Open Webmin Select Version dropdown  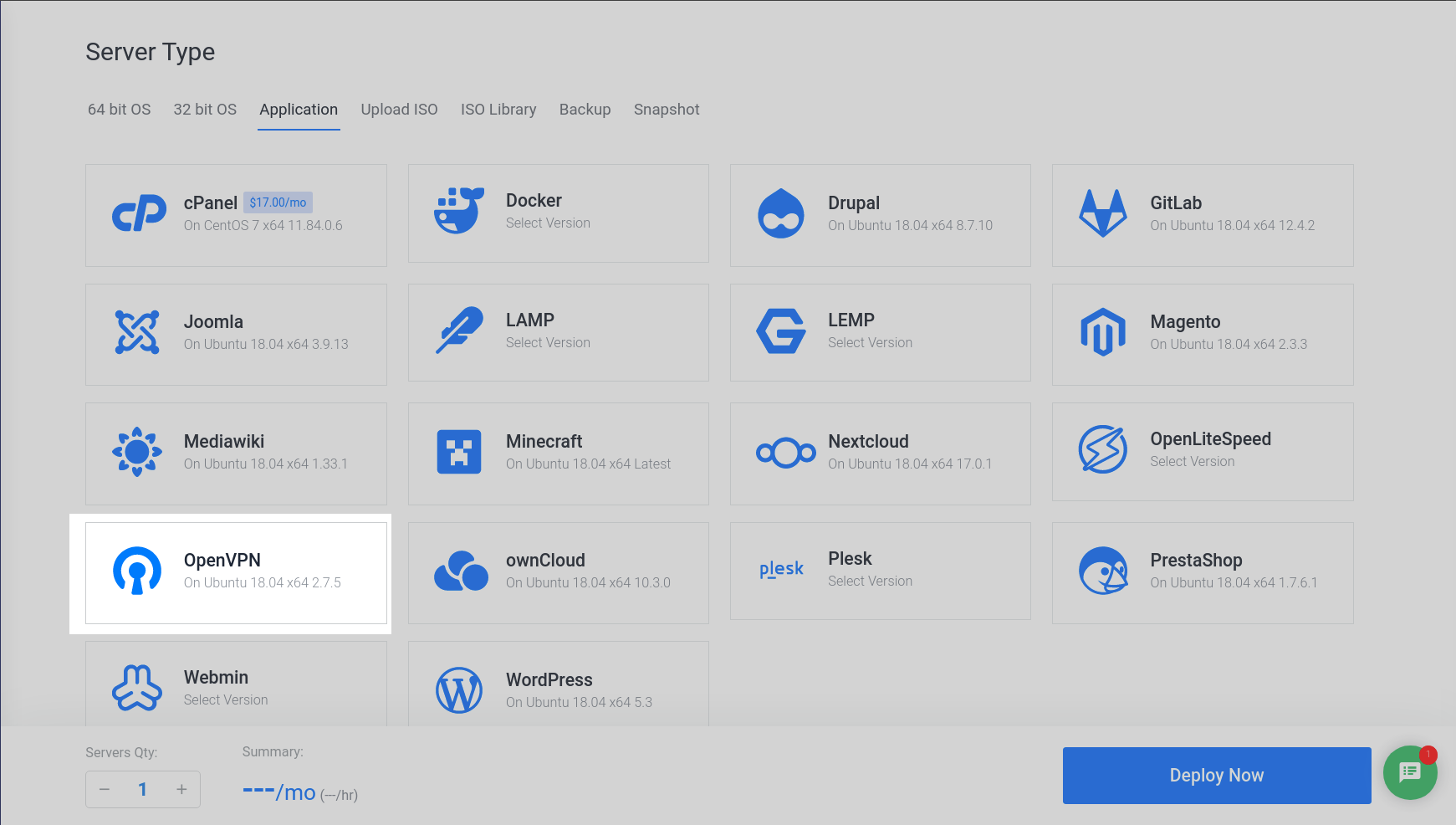point(226,700)
